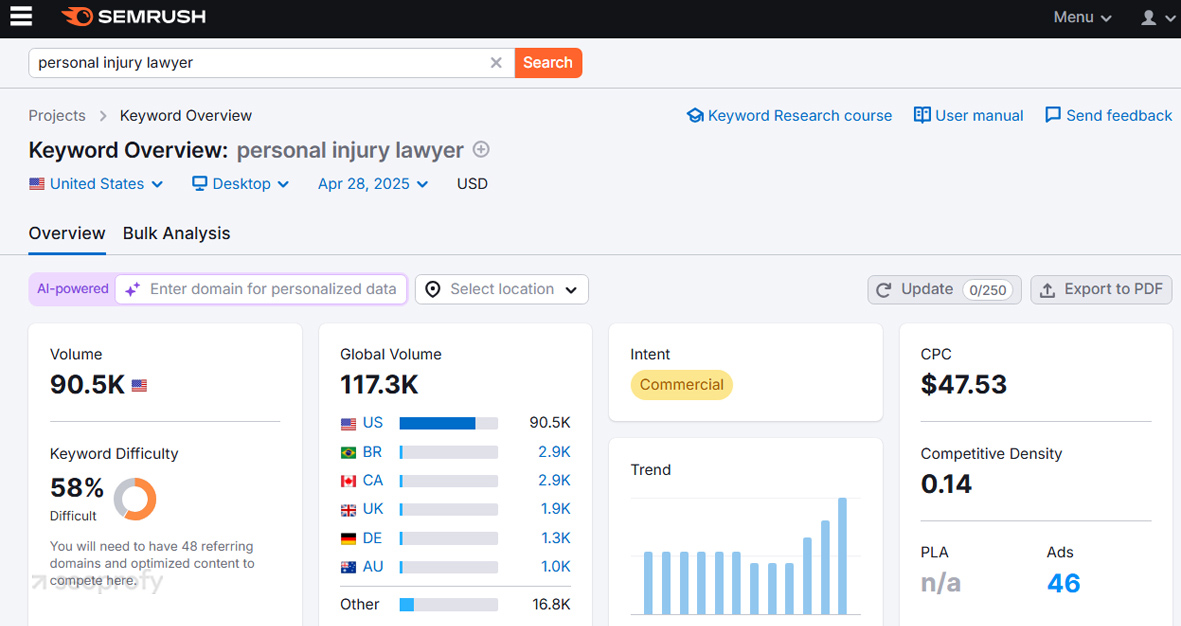Open the hamburger navigation menu

coord(21,16)
